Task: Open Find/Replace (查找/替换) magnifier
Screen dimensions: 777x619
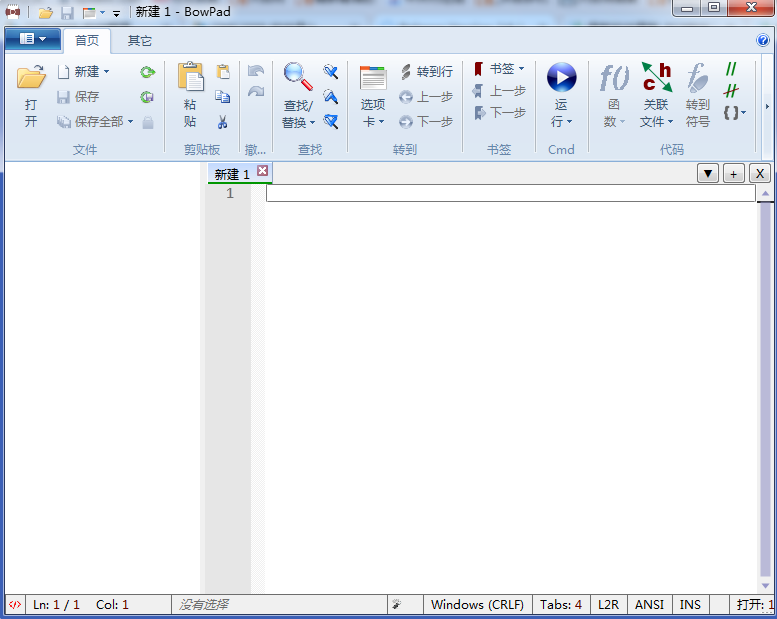Action: (298, 77)
